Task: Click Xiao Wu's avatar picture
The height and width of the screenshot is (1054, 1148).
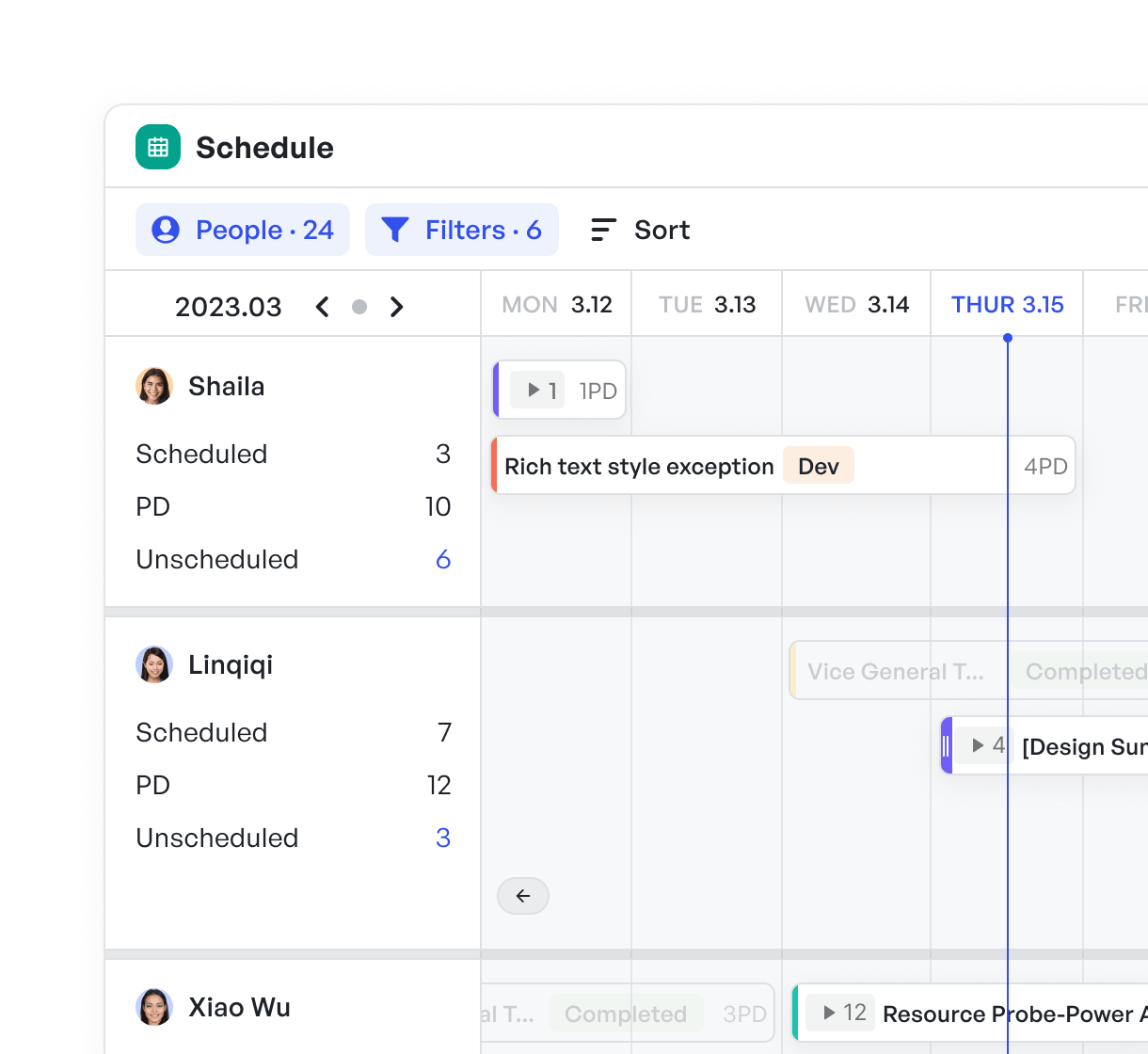Action: [x=154, y=1007]
